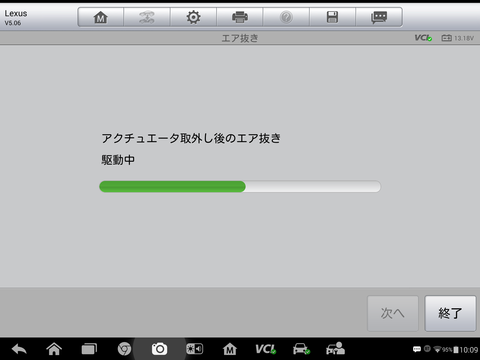Viewport: 480px width, 360px height.
Task: Open MaxiSys M icon in bottom bar
Action: click(230, 349)
